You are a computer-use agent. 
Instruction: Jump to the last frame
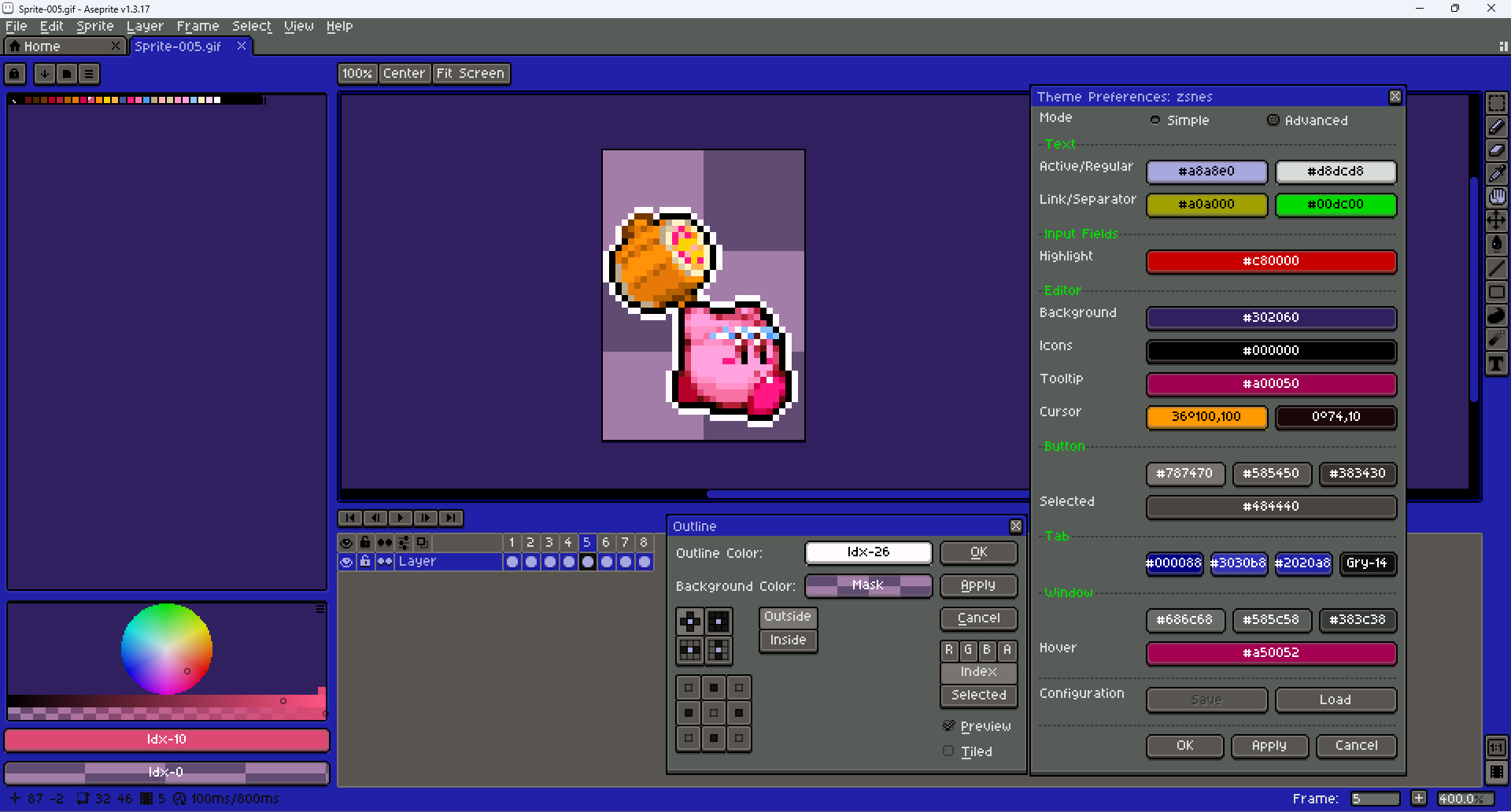[x=450, y=518]
